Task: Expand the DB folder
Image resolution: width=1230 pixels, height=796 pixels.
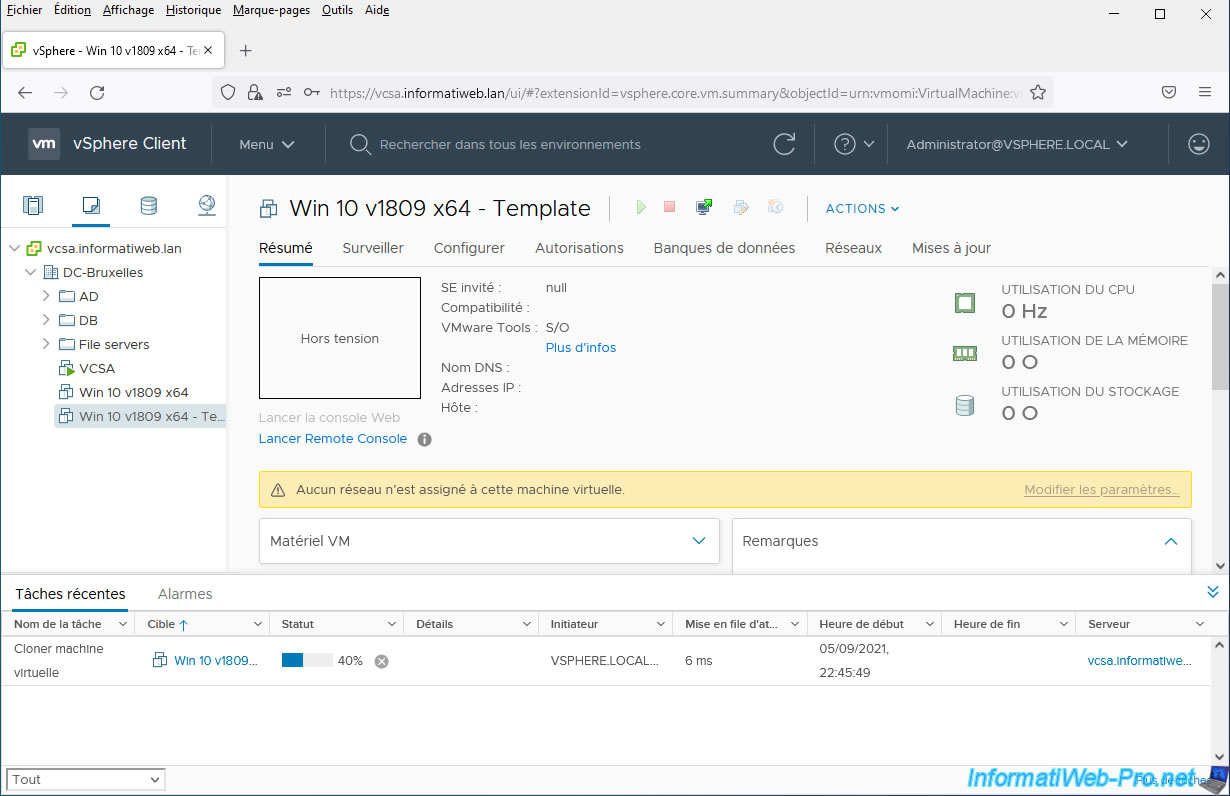Action: tap(46, 320)
